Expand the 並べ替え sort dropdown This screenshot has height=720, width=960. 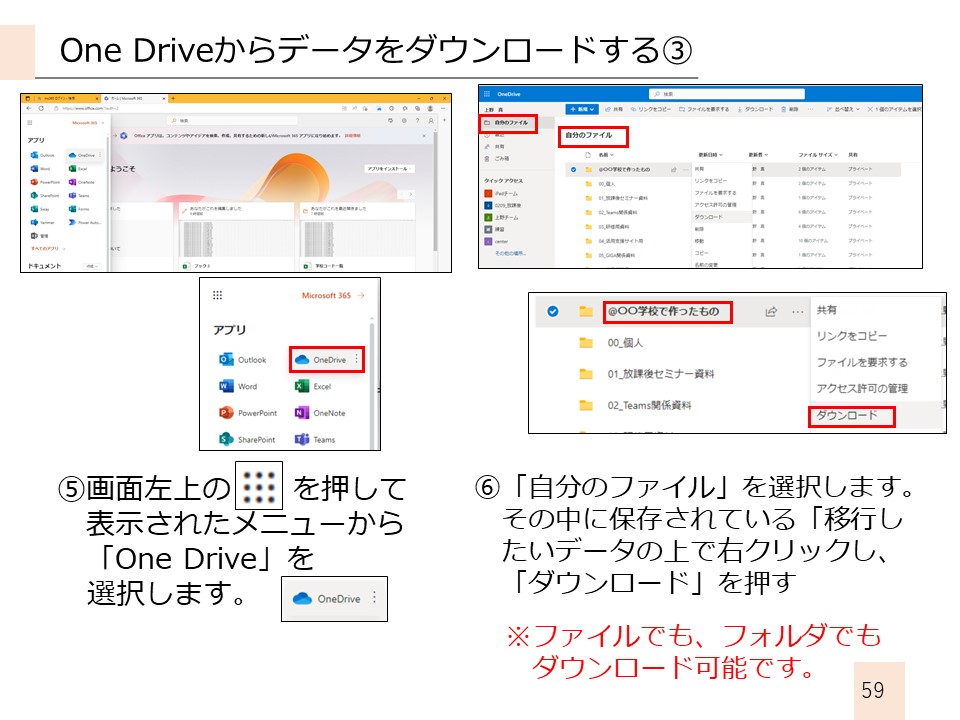(x=843, y=109)
